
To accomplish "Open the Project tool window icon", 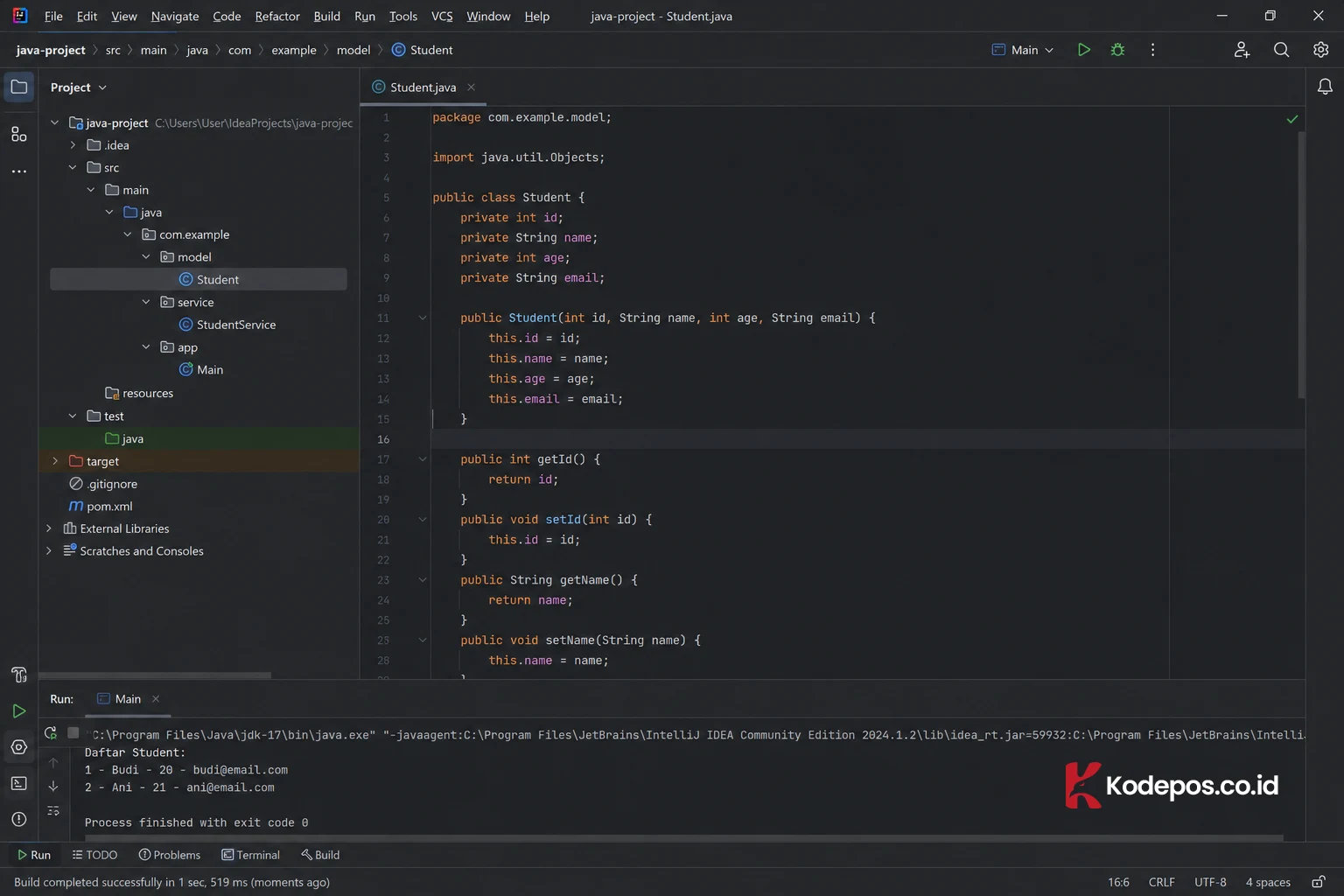I will [19, 87].
